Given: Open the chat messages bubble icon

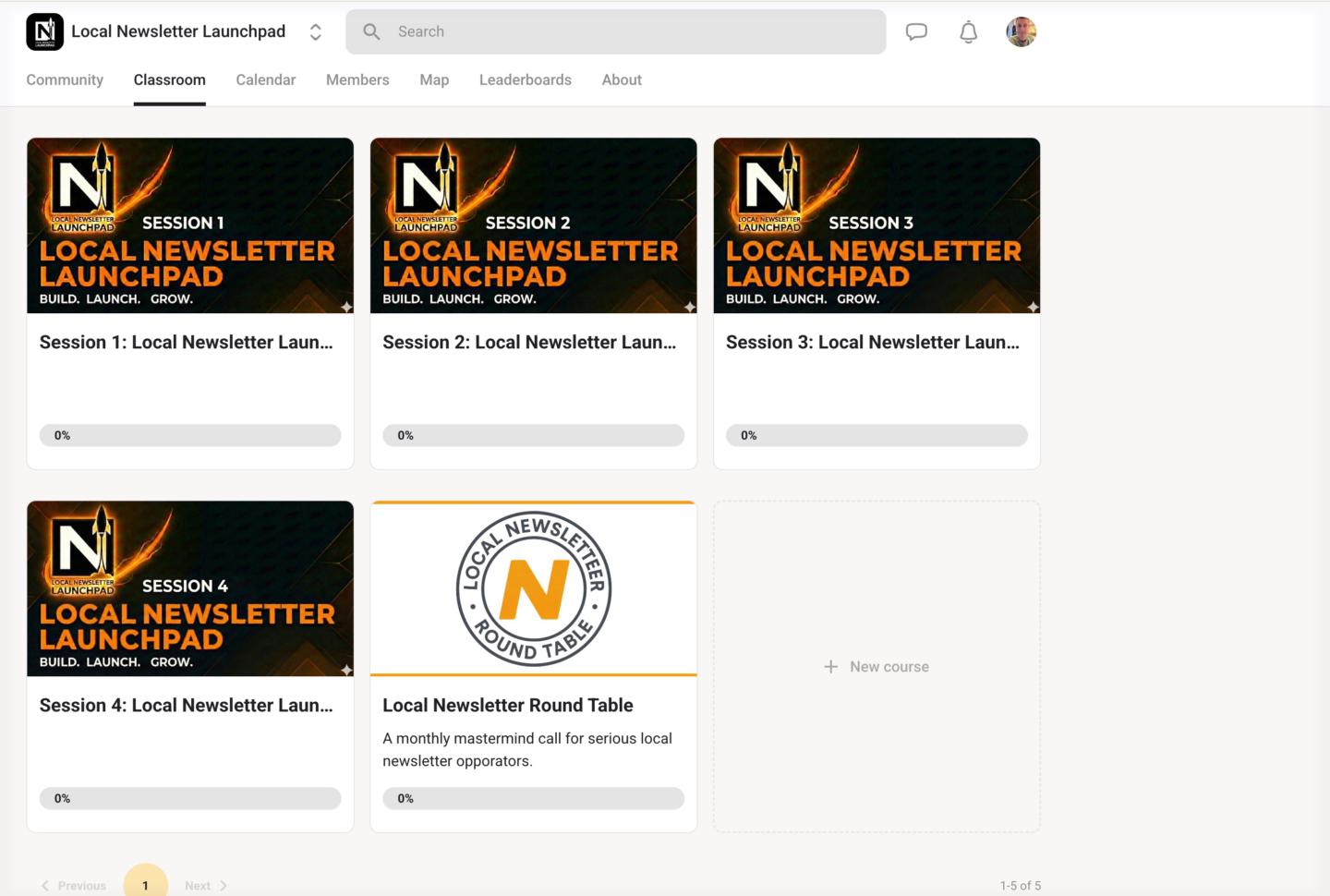Looking at the screenshot, I should click(x=916, y=32).
